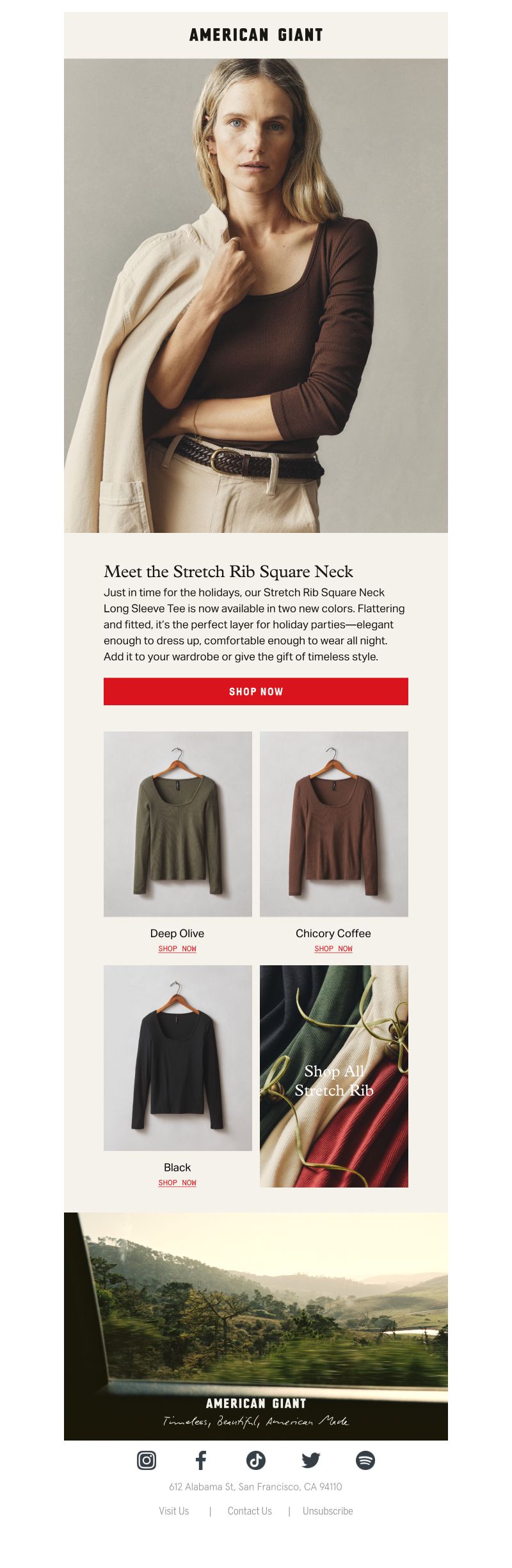Click the landscape American Giant banner
Screen dimensions: 512x1568
pos(256,1326)
